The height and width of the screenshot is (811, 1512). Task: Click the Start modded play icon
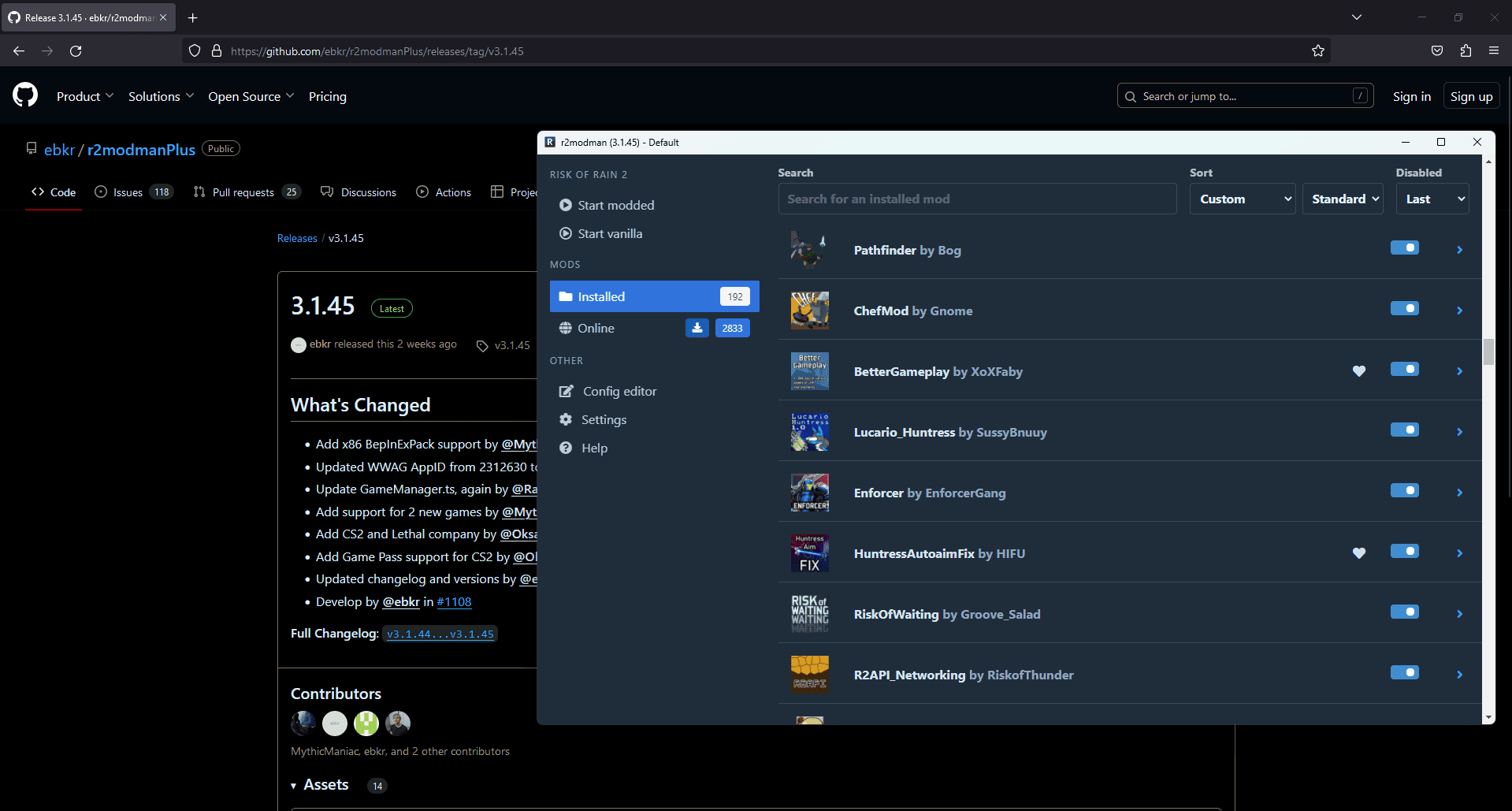click(x=565, y=205)
